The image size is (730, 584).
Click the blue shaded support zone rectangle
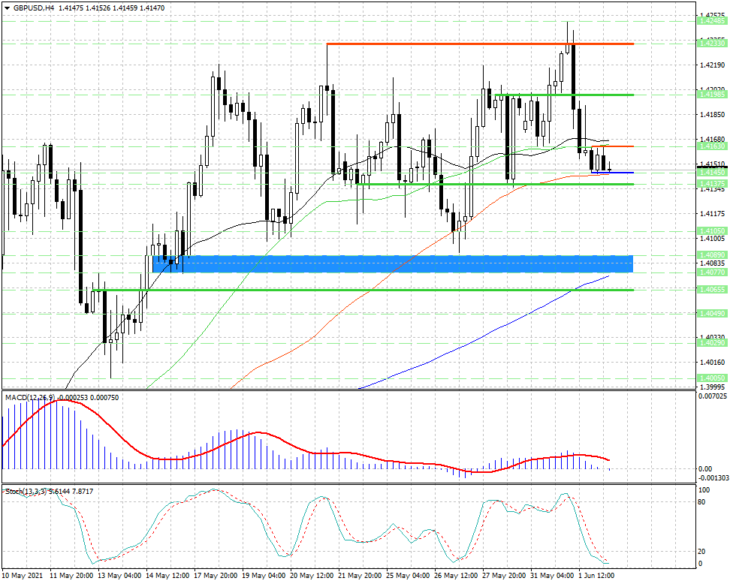tap(392, 264)
